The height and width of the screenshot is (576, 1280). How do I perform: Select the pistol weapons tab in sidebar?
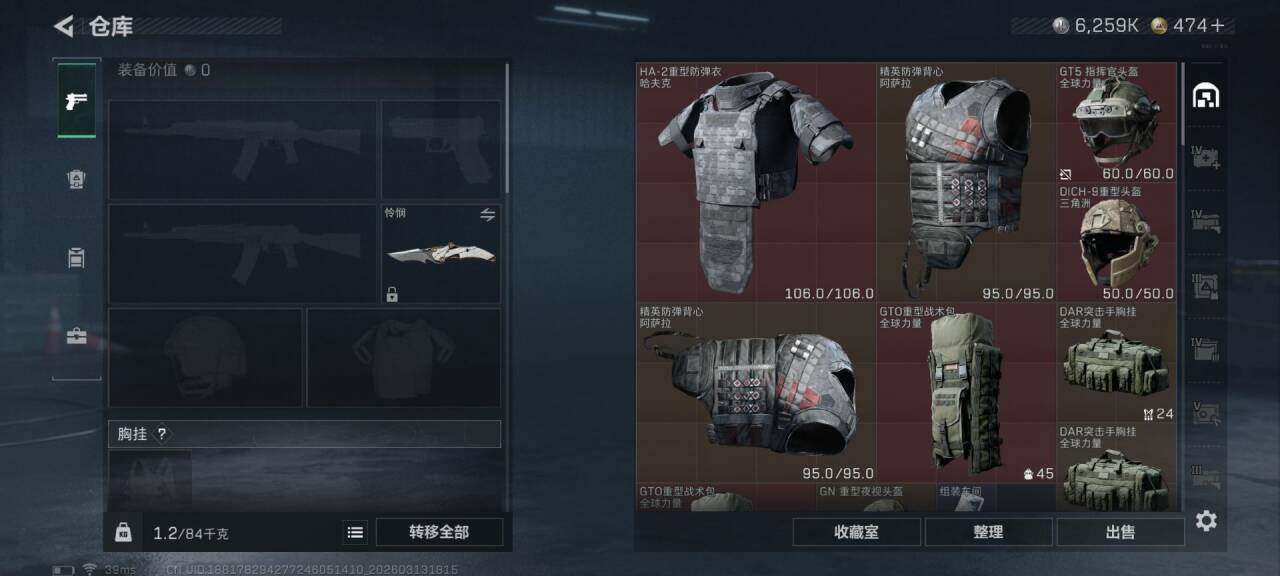[x=77, y=100]
